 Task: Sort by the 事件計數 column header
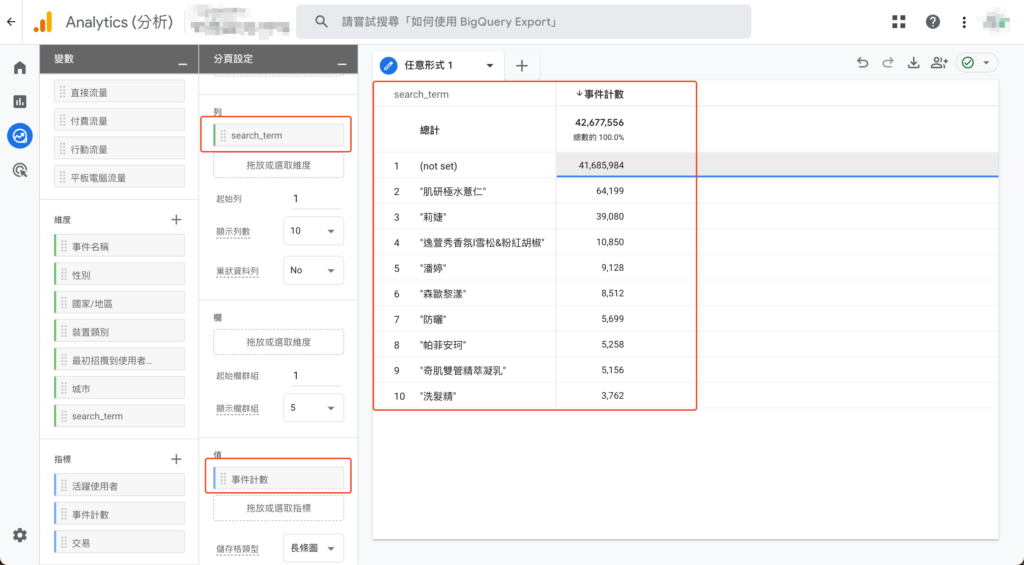tap(600, 94)
